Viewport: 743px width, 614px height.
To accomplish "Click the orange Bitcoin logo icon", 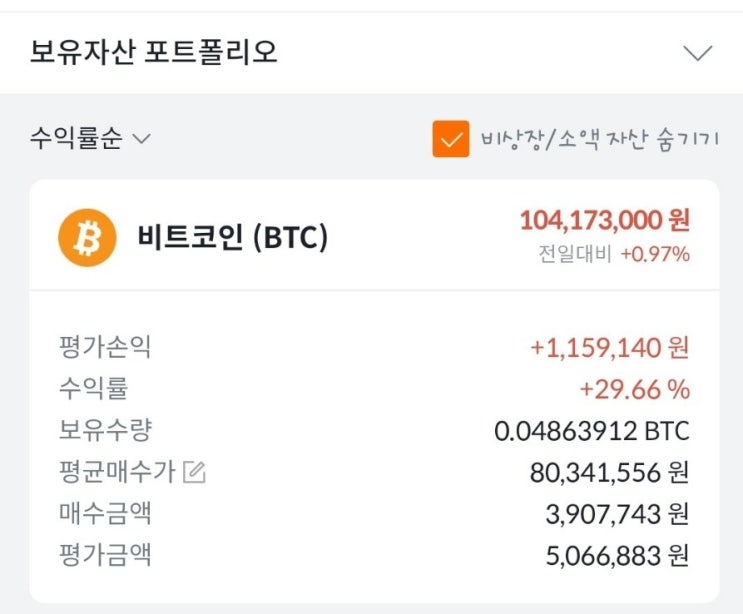I will coord(87,238).
